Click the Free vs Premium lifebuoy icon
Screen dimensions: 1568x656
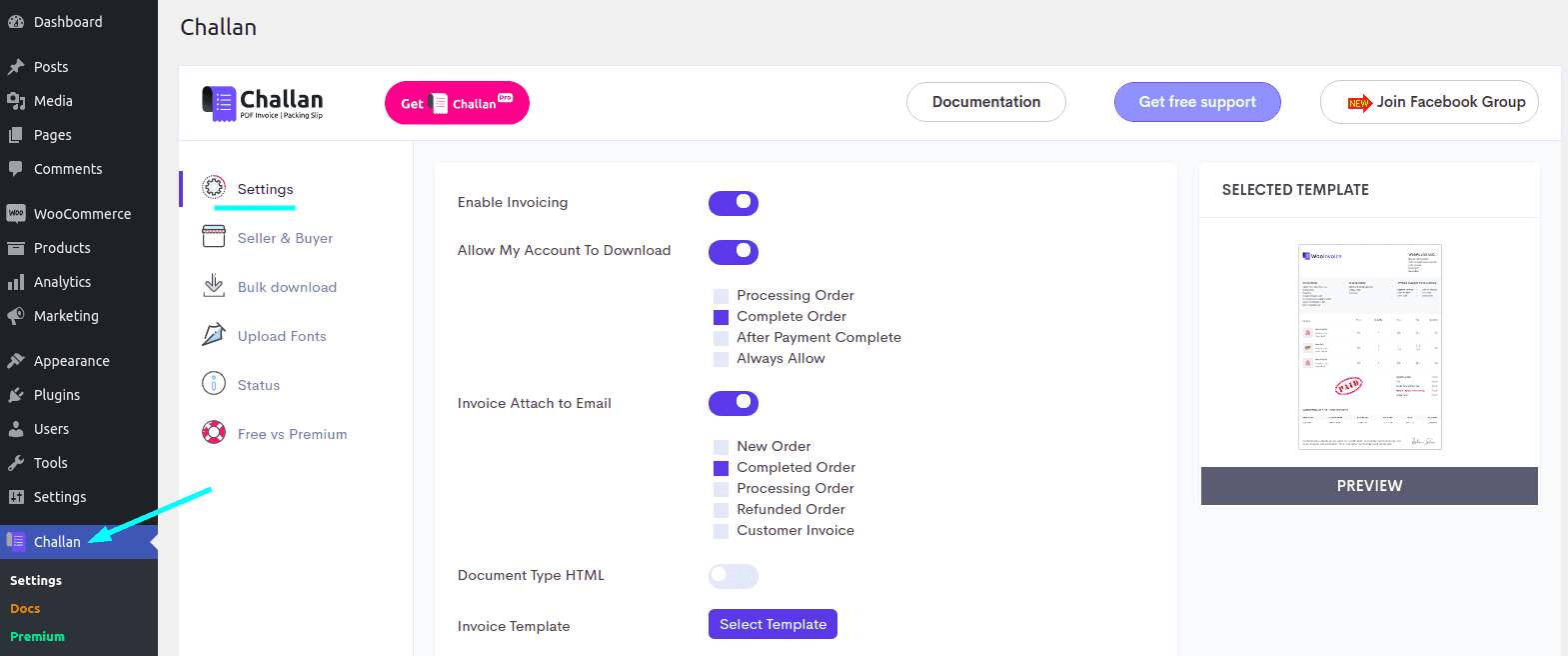point(214,432)
